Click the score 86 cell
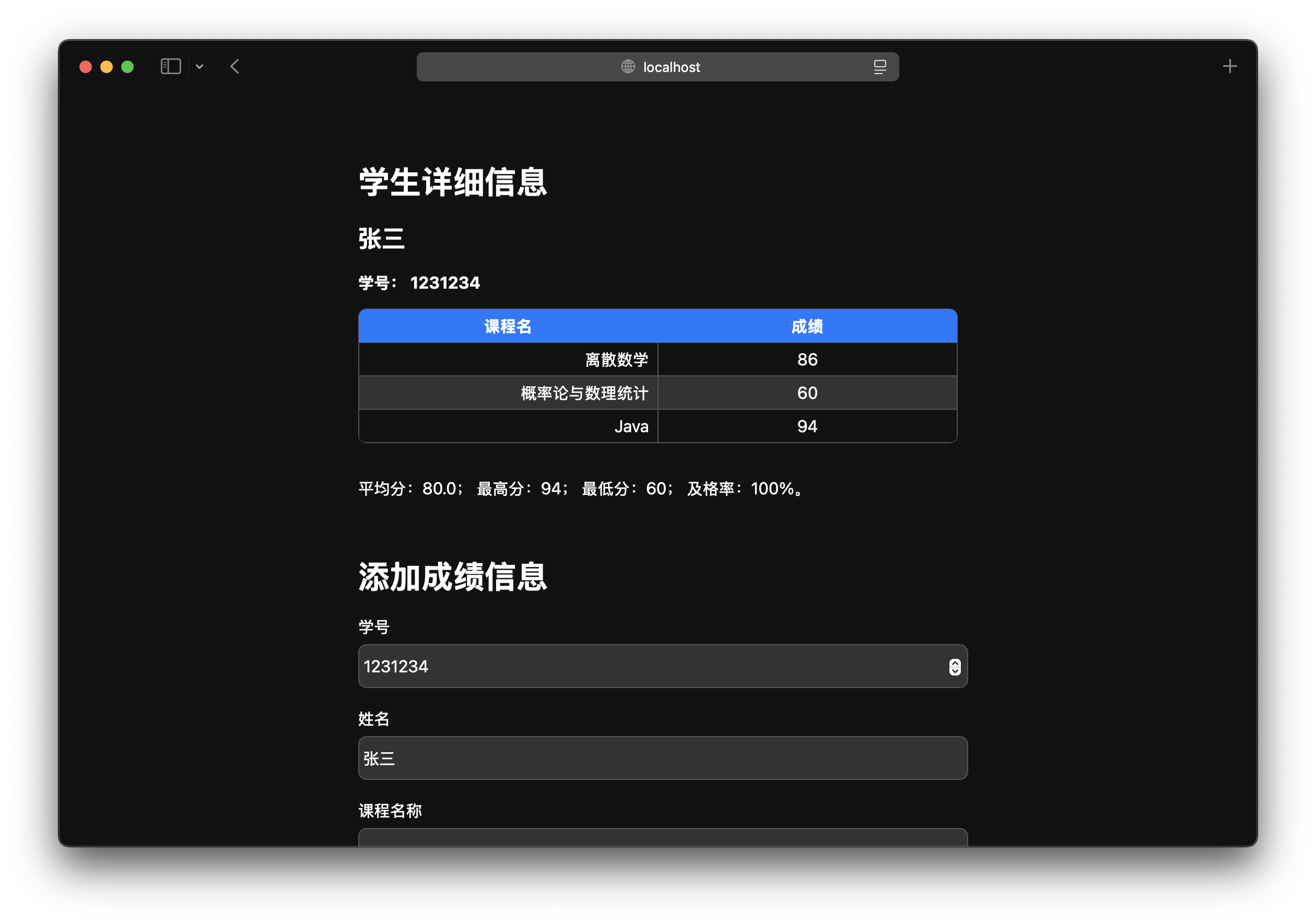 (807, 359)
